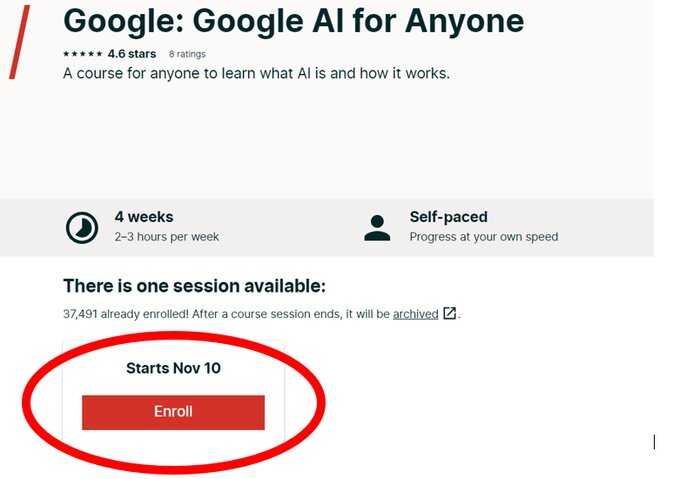Click the one session available heading
The image size is (700, 479).
click(195, 286)
